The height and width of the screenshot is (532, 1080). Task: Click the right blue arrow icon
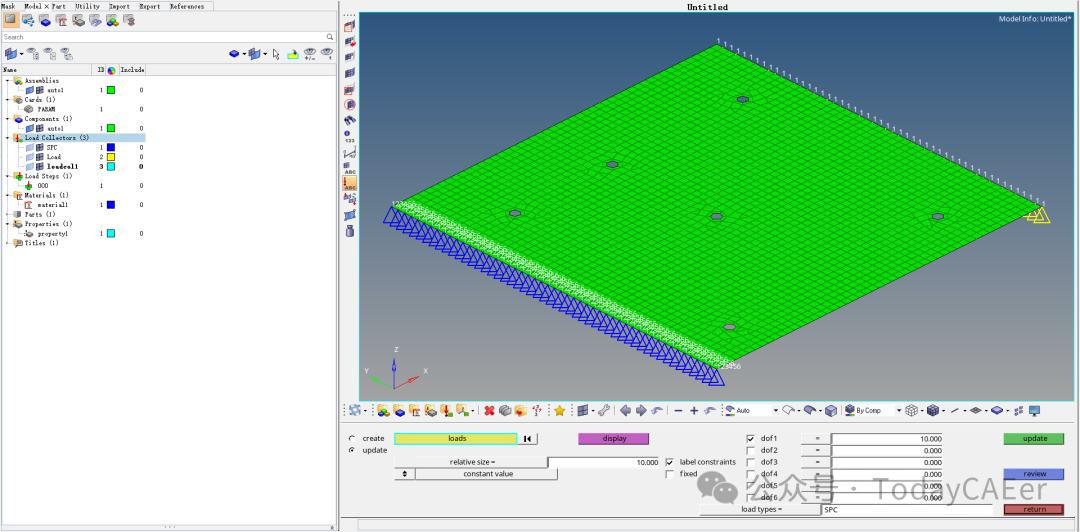[641, 411]
